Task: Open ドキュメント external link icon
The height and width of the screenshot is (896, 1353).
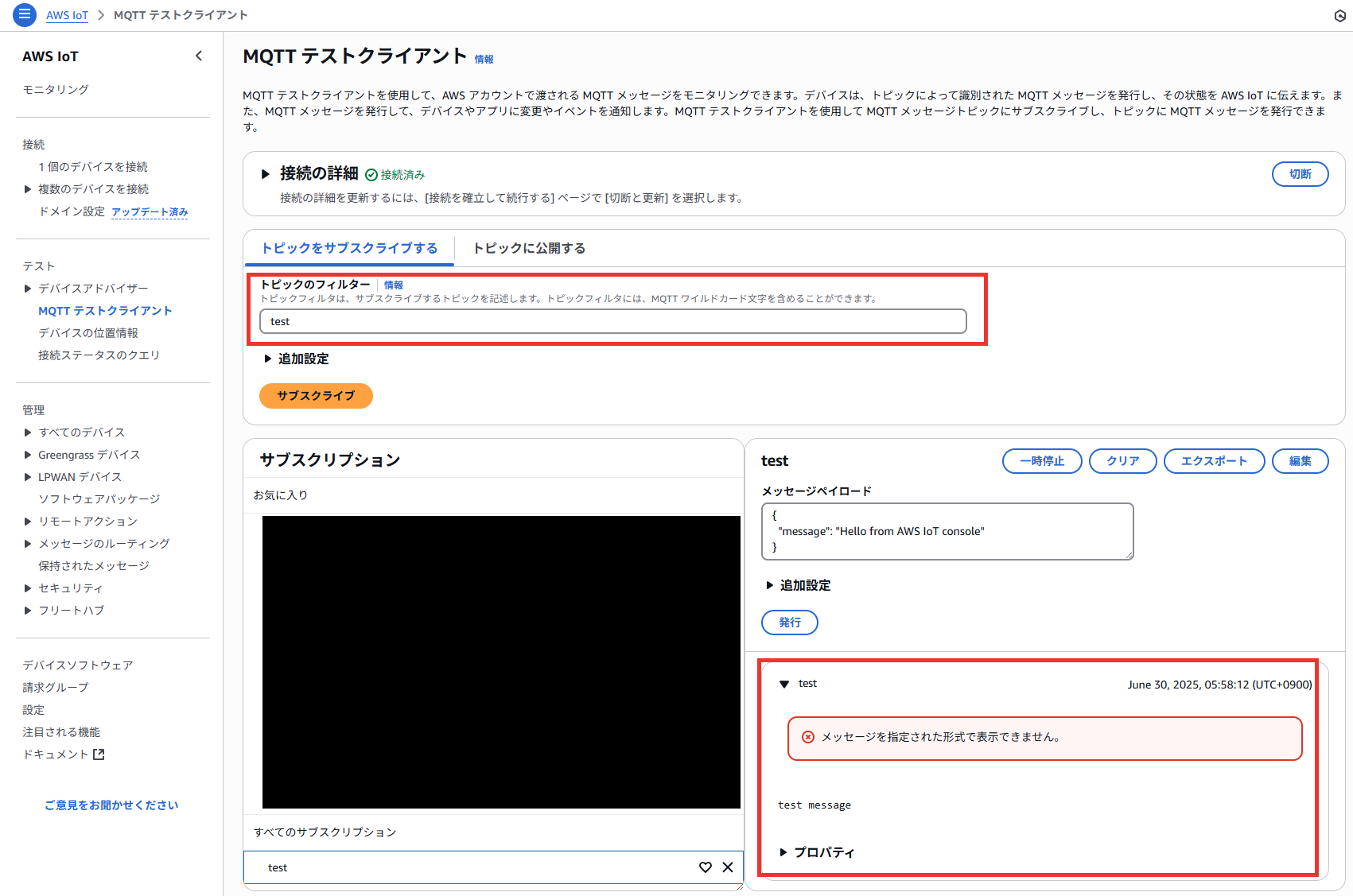Action: (99, 754)
